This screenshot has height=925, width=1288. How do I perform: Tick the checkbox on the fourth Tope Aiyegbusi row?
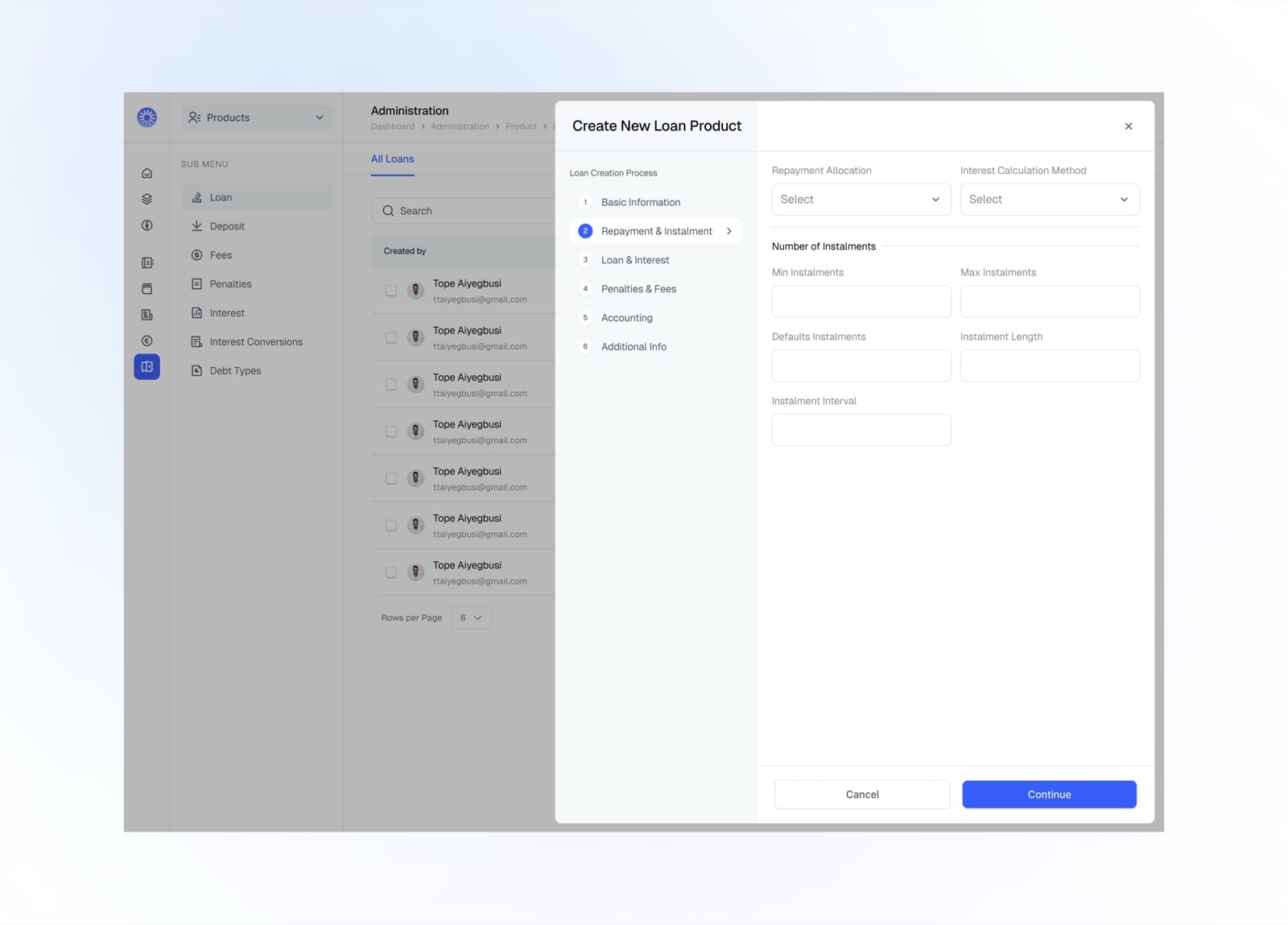391,432
